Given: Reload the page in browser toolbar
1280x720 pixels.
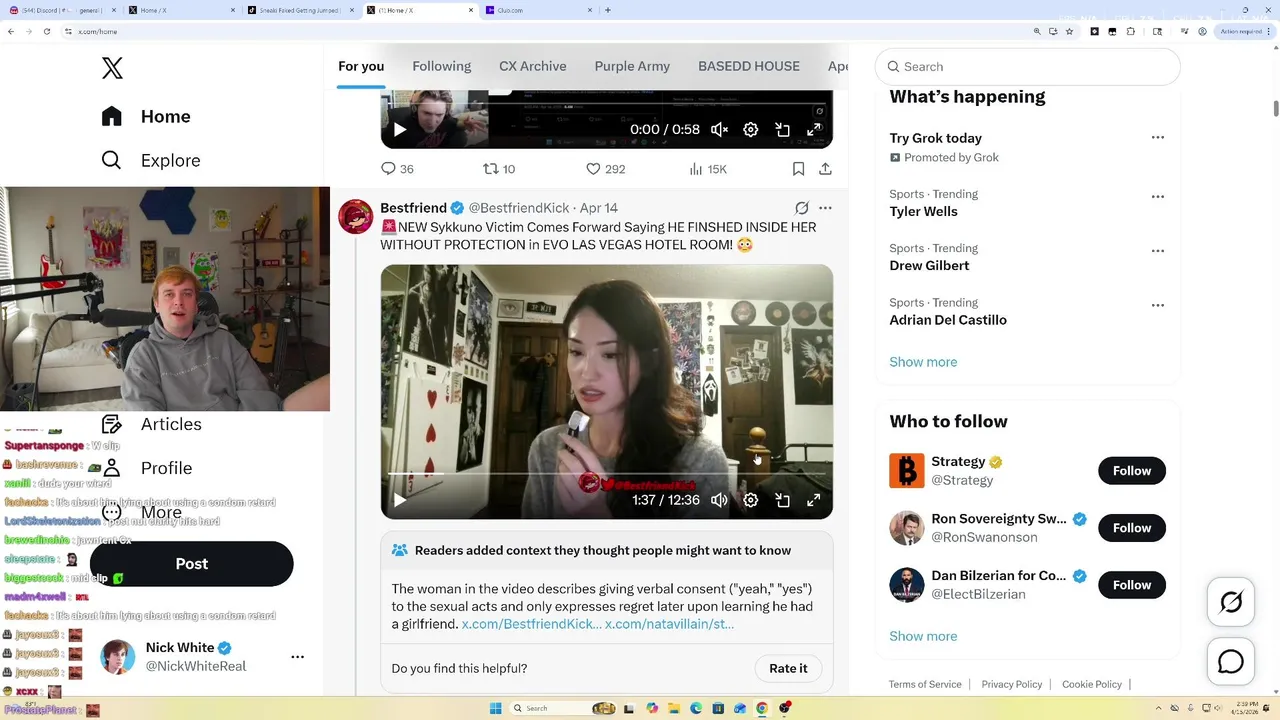Looking at the screenshot, I should [46, 31].
